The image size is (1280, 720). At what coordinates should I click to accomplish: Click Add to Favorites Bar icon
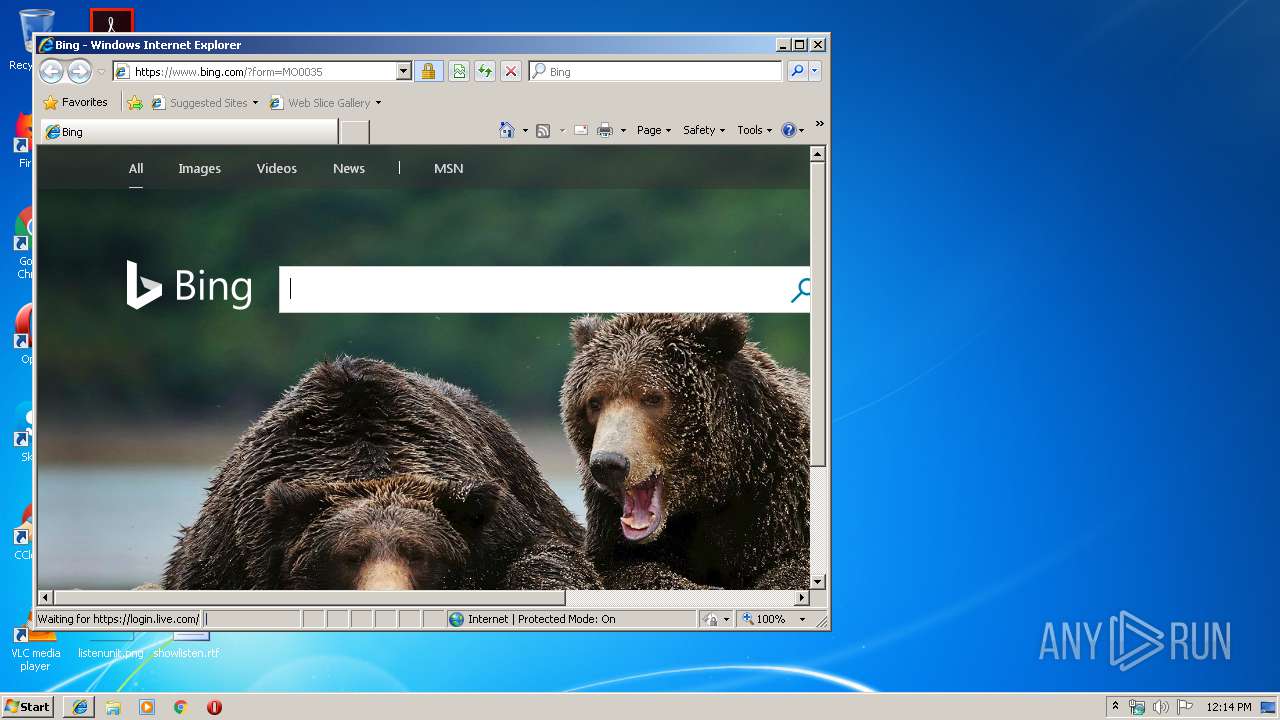coord(135,103)
